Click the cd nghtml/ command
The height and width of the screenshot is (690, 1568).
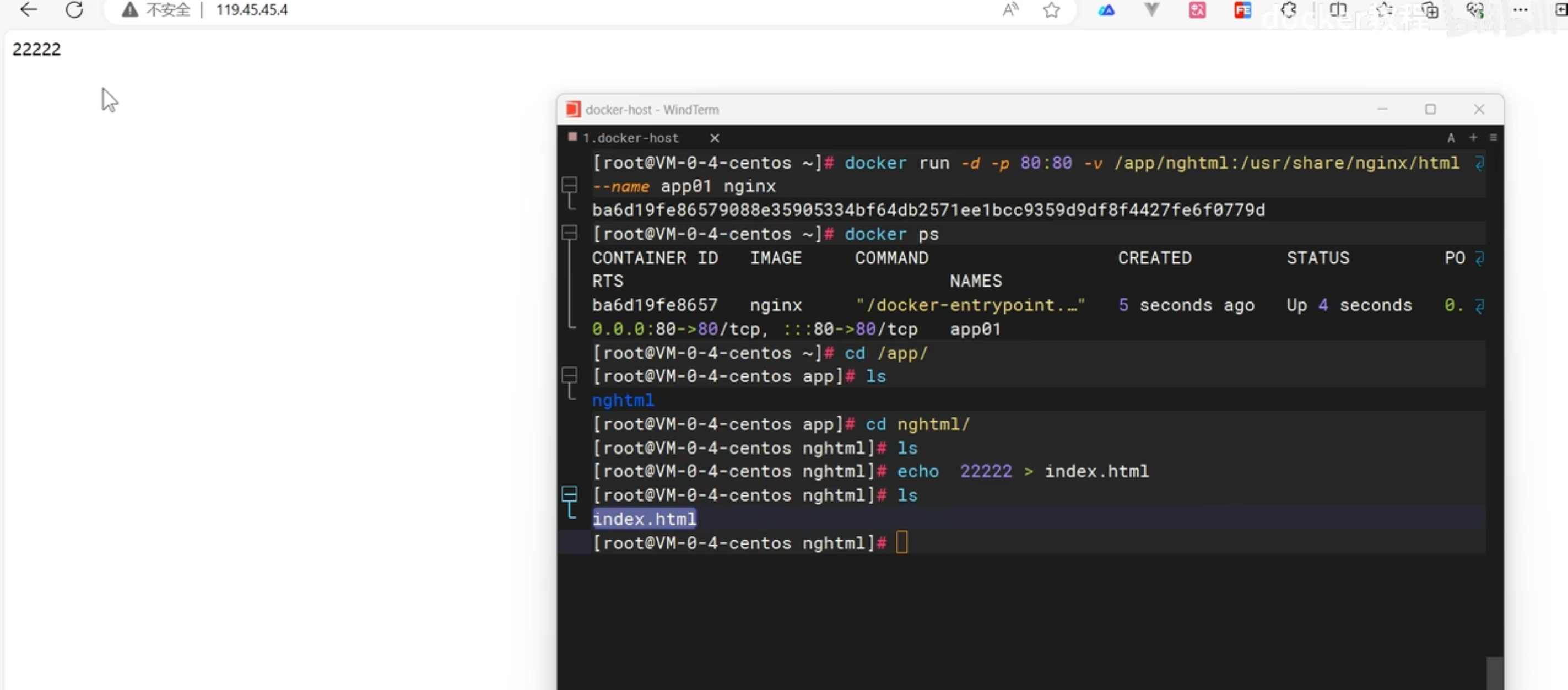pos(917,424)
